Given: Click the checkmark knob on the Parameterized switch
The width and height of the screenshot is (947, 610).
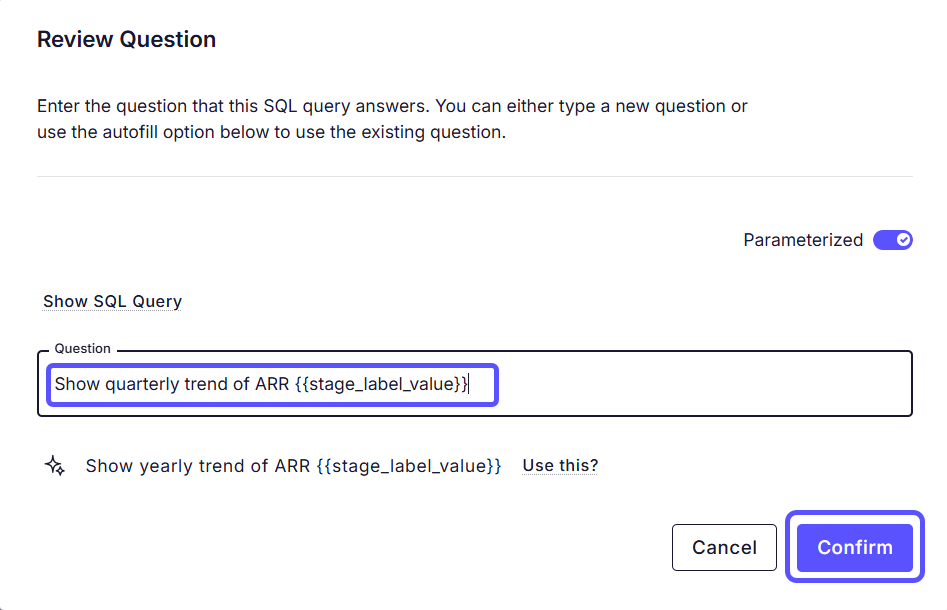Looking at the screenshot, I should pos(903,240).
